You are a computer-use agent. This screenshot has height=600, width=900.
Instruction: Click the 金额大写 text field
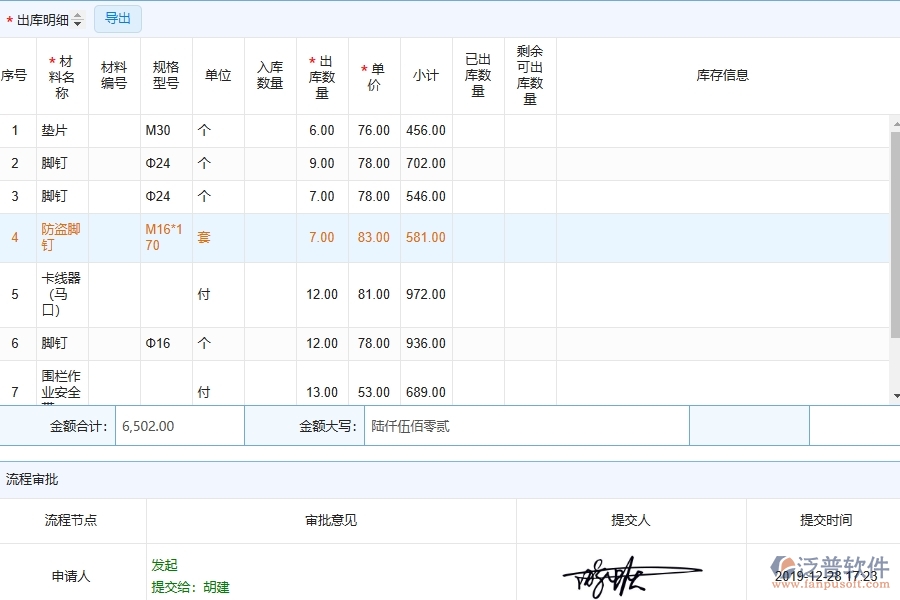pyautogui.click(x=525, y=425)
